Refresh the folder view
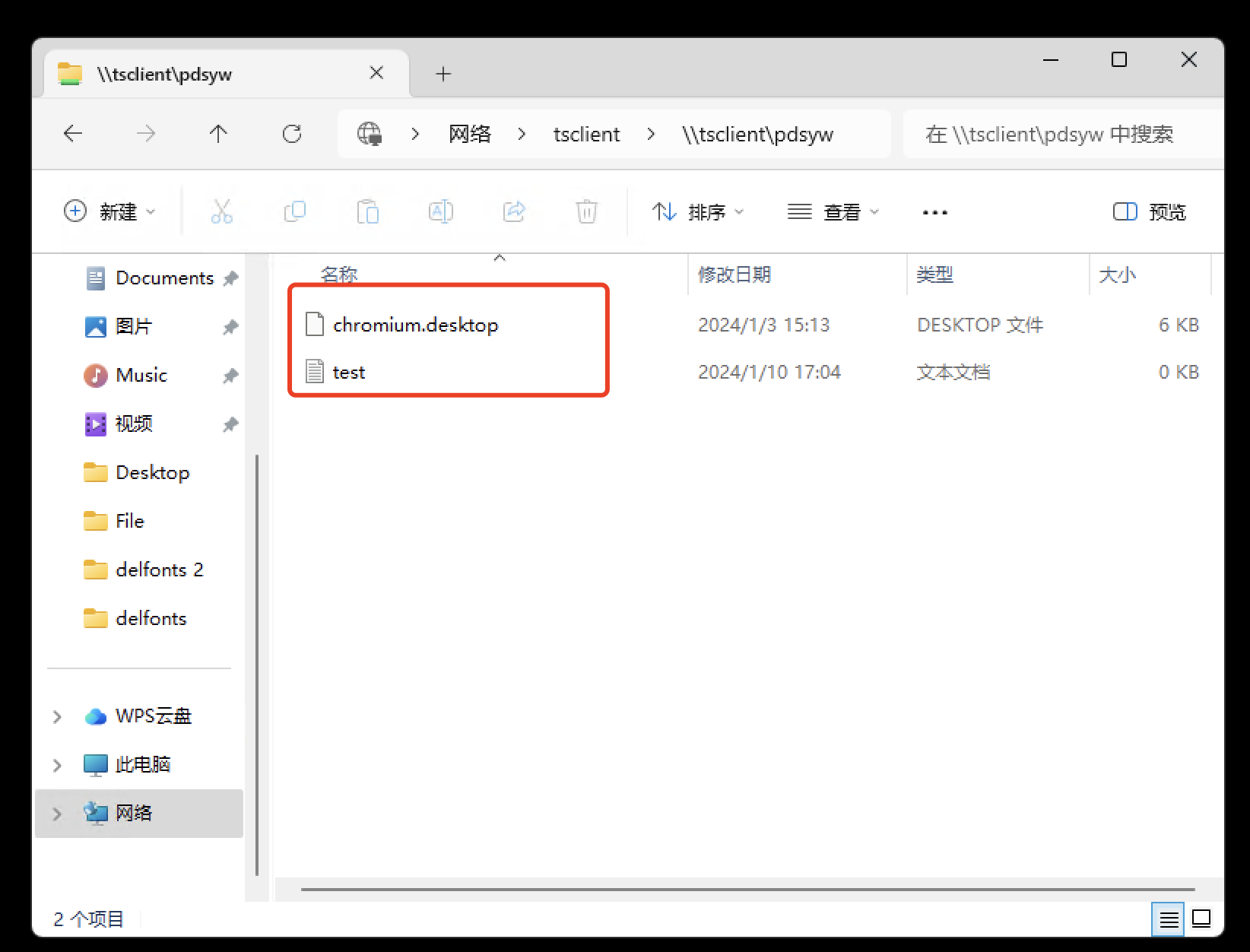Image resolution: width=1250 pixels, height=952 pixels. pos(291,134)
